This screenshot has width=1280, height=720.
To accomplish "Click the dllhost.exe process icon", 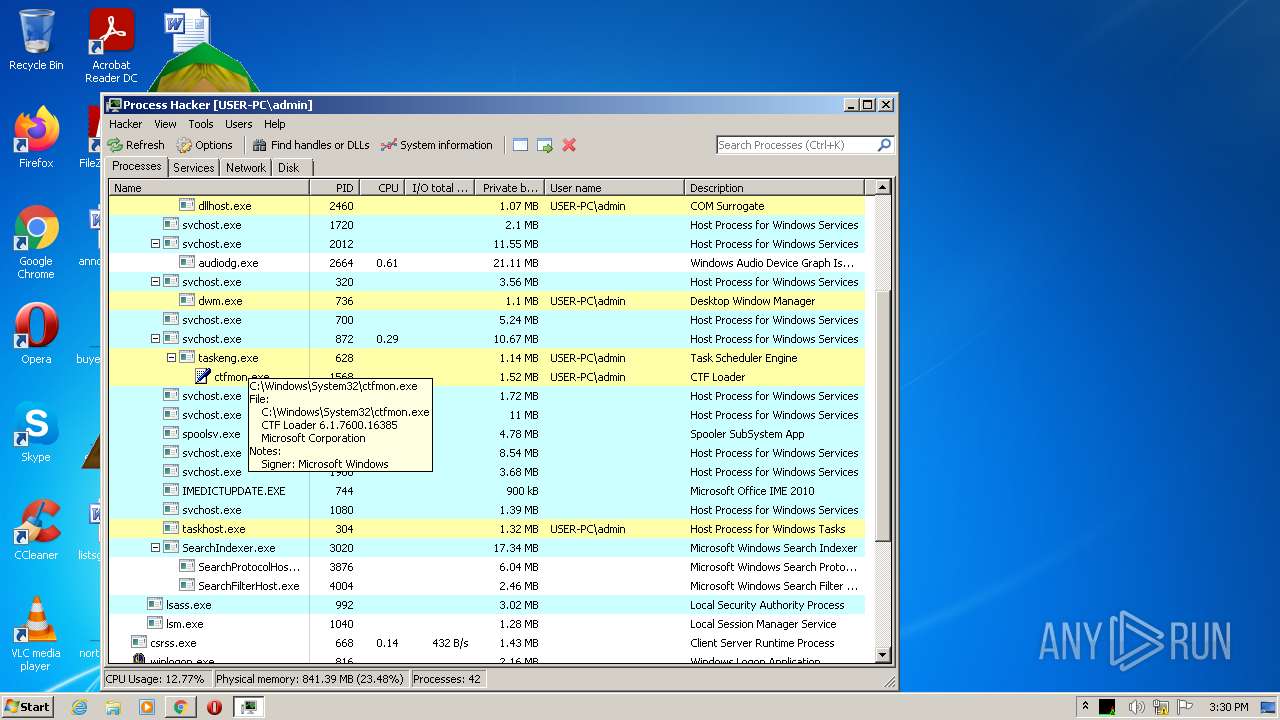I will (187, 205).
